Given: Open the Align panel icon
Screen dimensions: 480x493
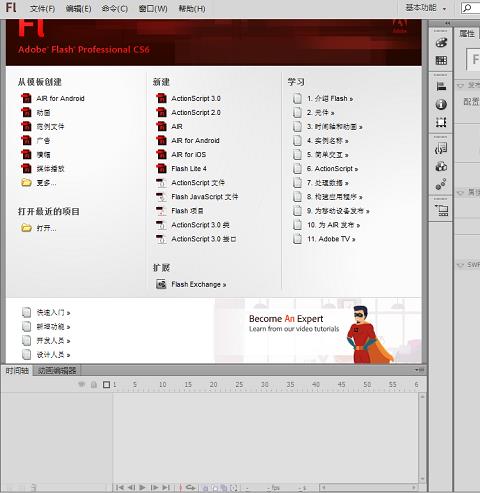Looking at the screenshot, I should coord(441,86).
